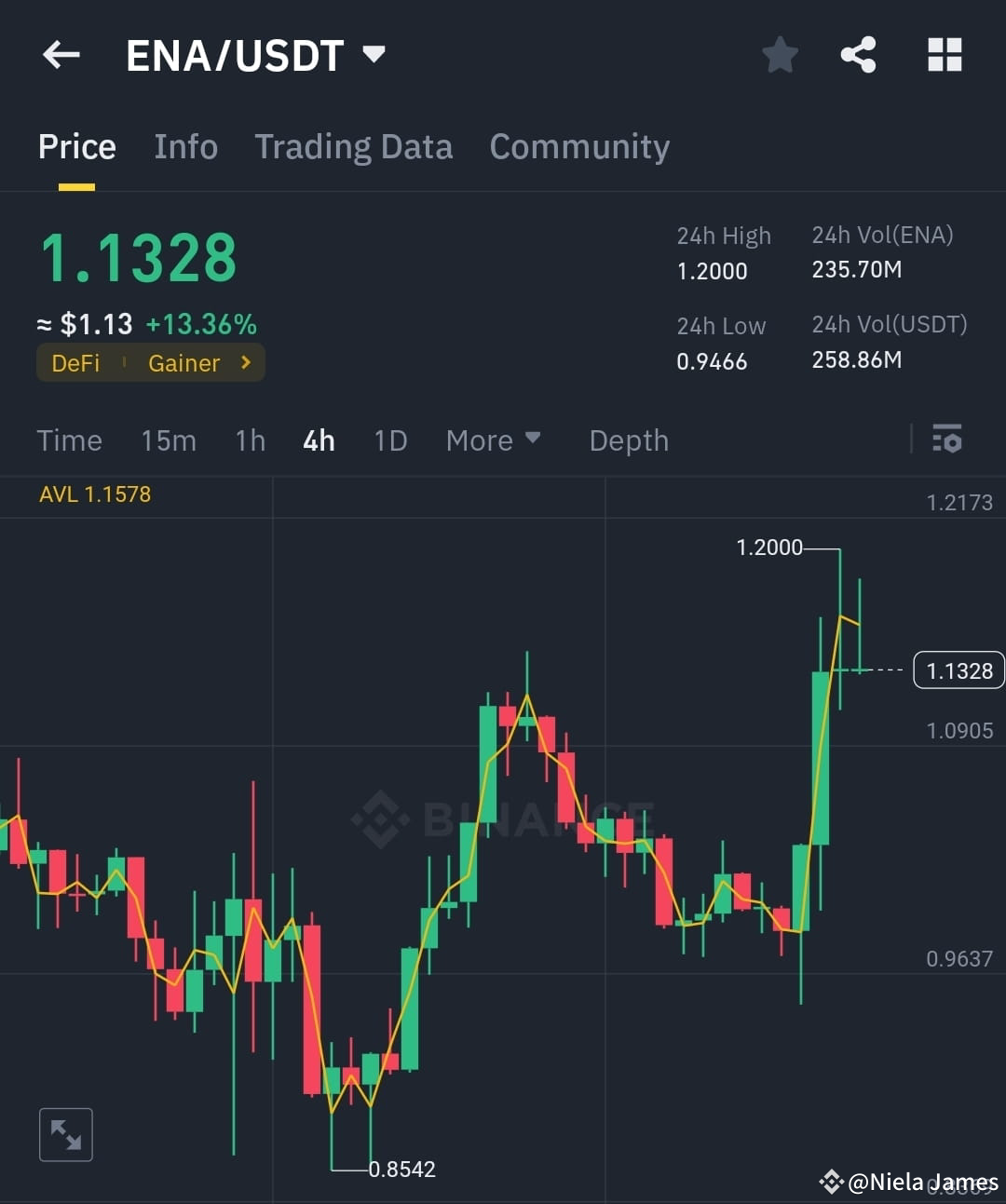Viewport: 1006px width, 1204px height.
Task: View the Depth chart
Action: [629, 440]
